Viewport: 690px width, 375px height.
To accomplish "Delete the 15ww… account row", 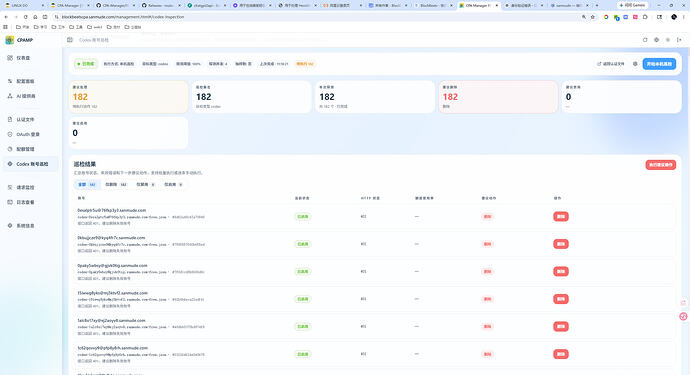I will [x=561, y=299].
